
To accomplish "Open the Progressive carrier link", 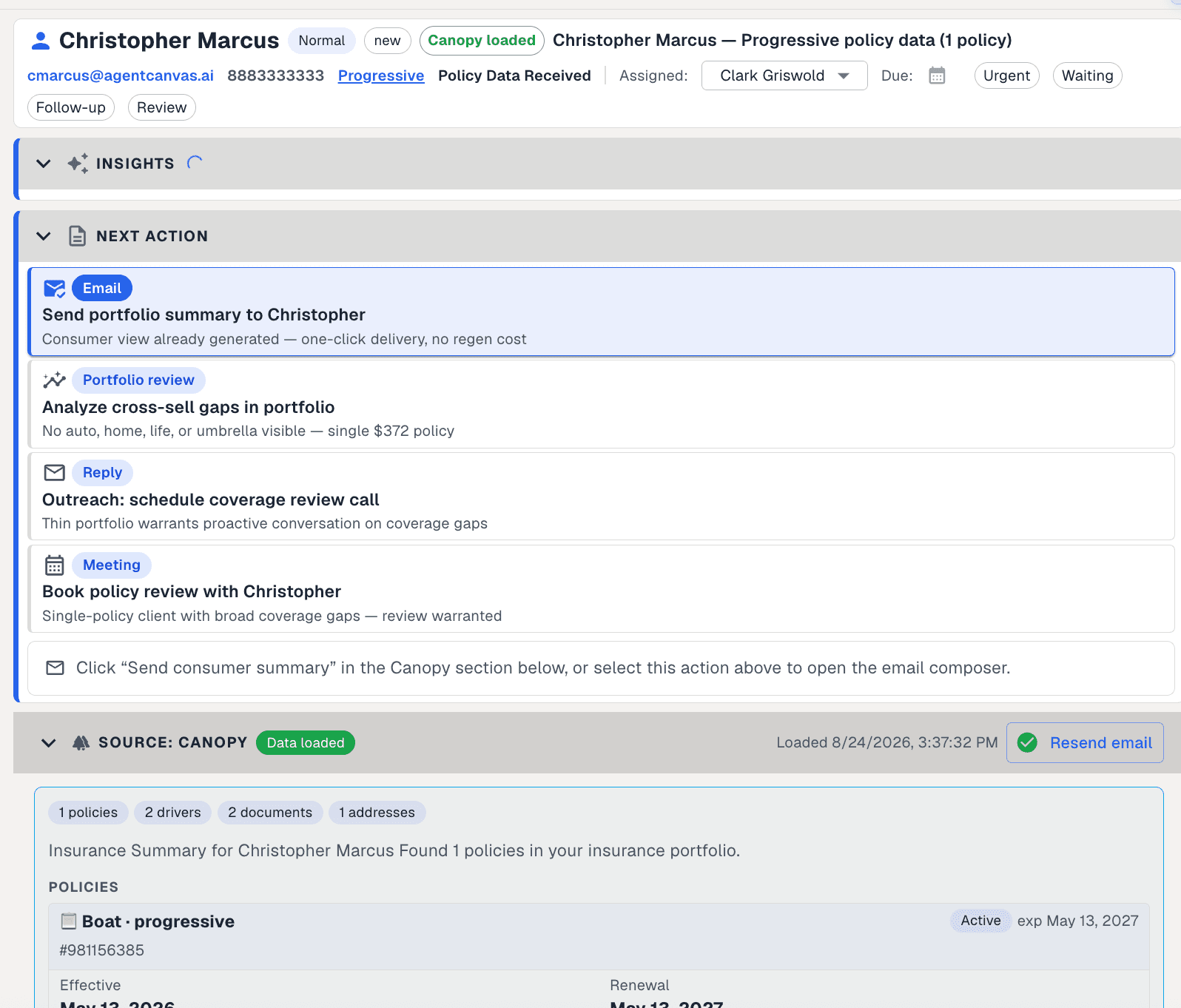I will pyautogui.click(x=381, y=75).
